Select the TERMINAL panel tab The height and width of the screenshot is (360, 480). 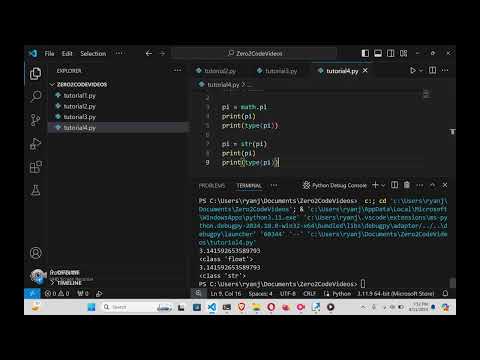coord(249,186)
